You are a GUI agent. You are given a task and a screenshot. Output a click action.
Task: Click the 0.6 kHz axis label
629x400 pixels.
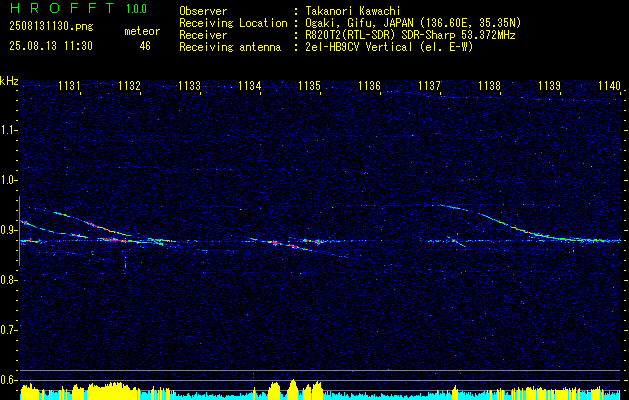pyautogui.click(x=8, y=380)
